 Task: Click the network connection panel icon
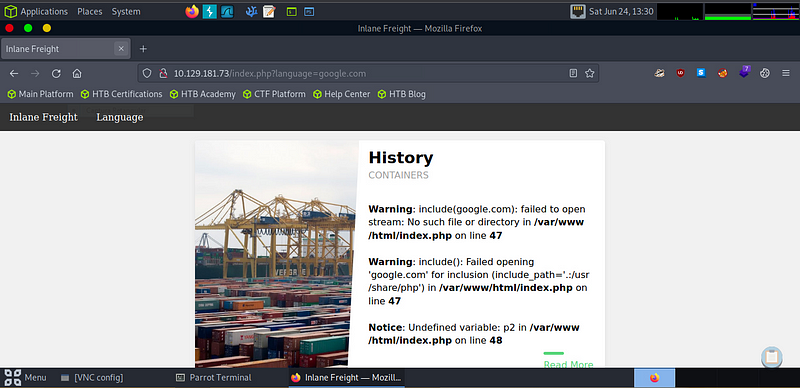coord(578,11)
